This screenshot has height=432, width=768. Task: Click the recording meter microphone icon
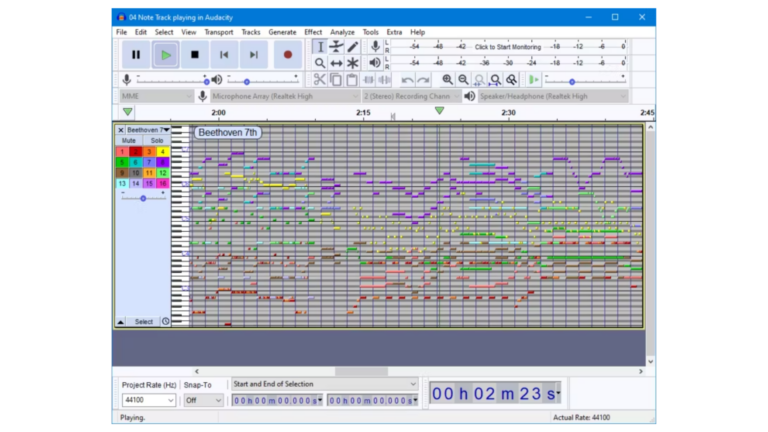(375, 47)
